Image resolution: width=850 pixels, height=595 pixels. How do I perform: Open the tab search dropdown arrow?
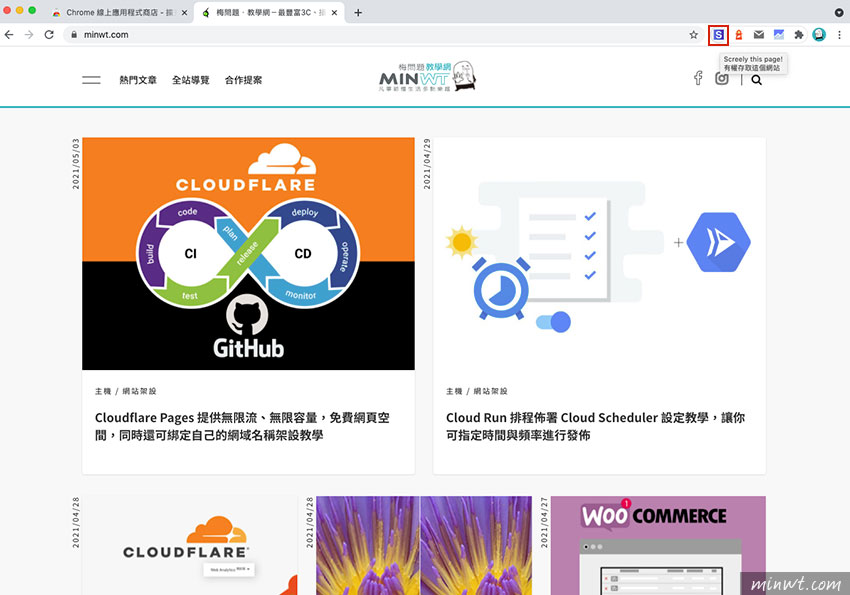[x=839, y=12]
